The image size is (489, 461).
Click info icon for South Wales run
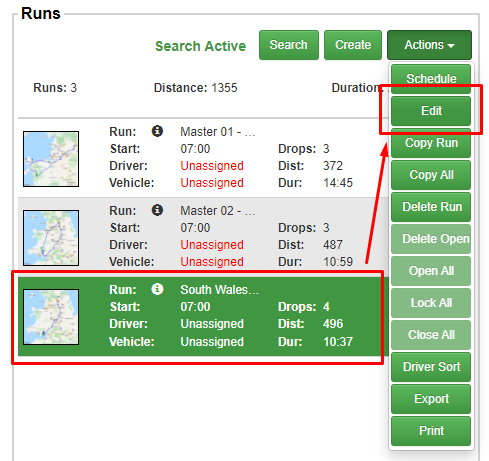[157, 289]
